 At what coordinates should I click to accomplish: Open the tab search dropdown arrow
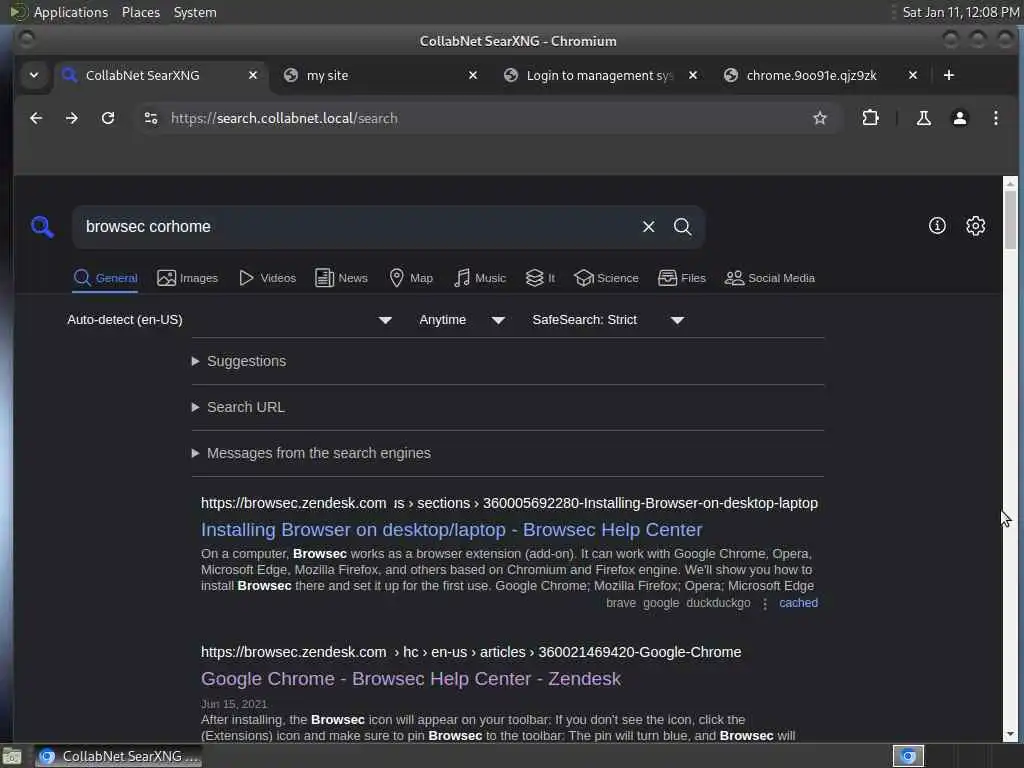pyautogui.click(x=34, y=75)
